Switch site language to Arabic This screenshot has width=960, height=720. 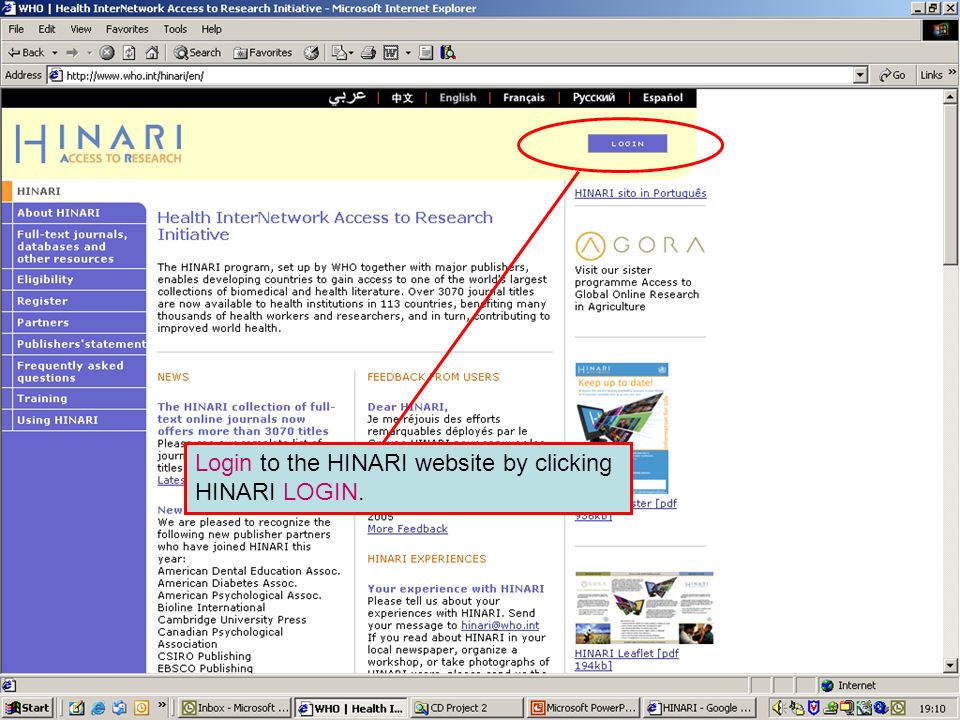(x=347, y=97)
